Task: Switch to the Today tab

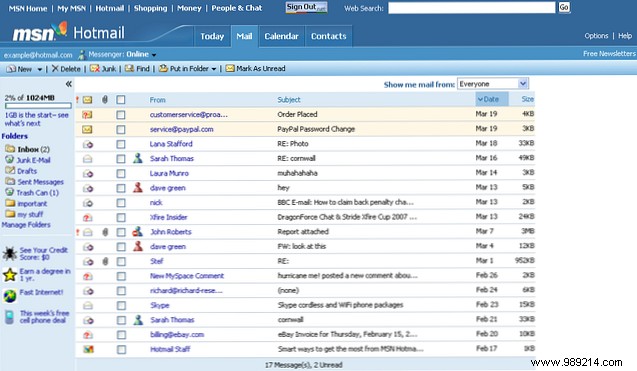Action: pyautogui.click(x=212, y=36)
